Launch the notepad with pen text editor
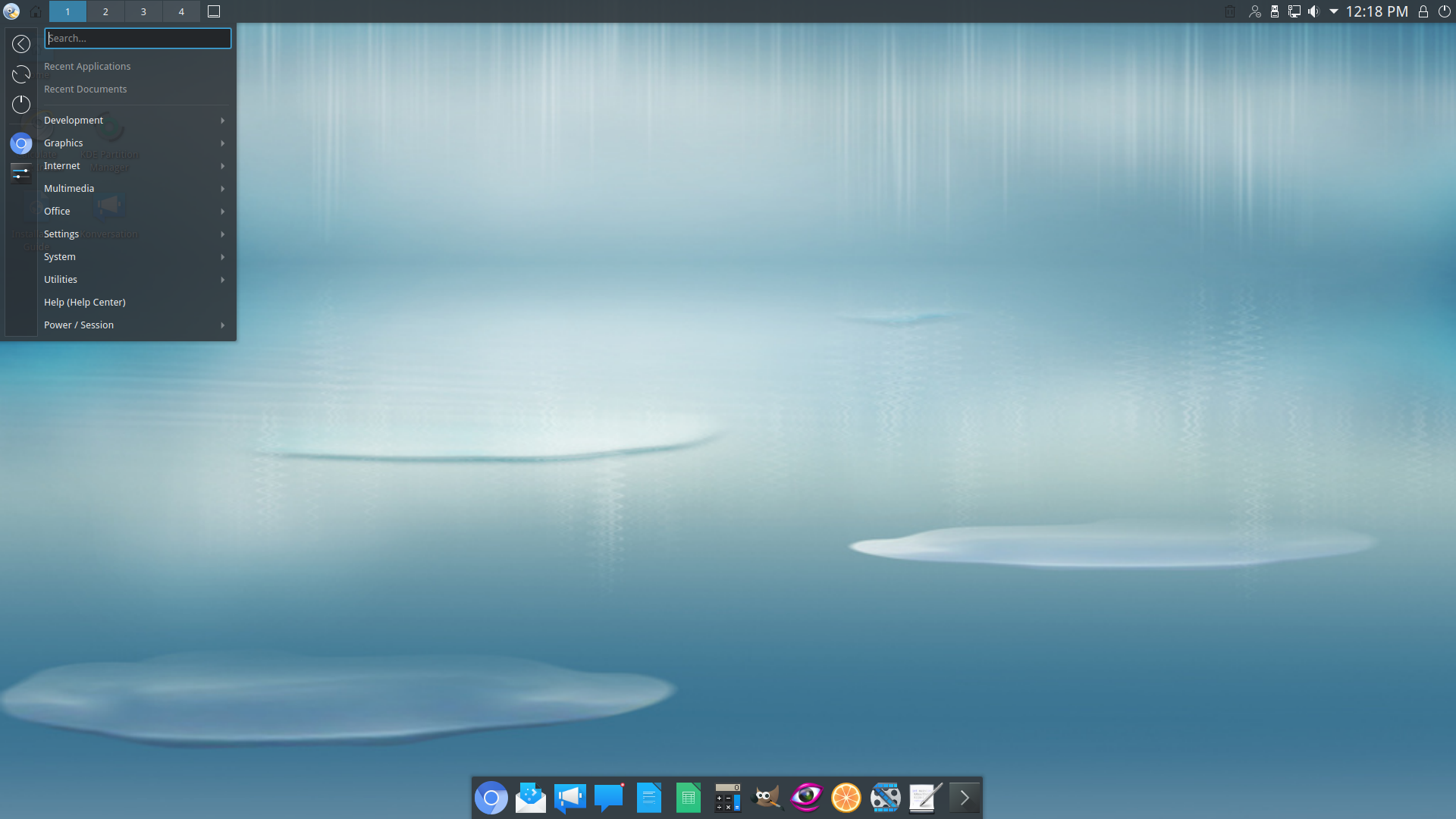1456x819 pixels. pos(924,798)
